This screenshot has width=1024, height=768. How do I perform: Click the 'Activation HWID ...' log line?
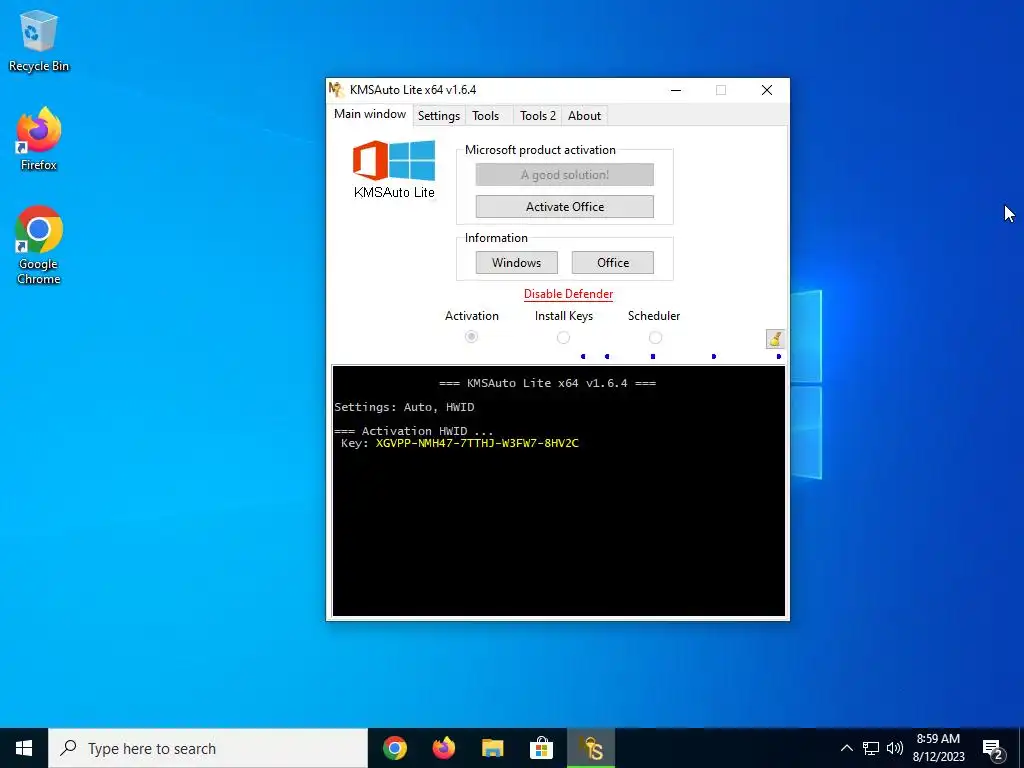pos(414,431)
